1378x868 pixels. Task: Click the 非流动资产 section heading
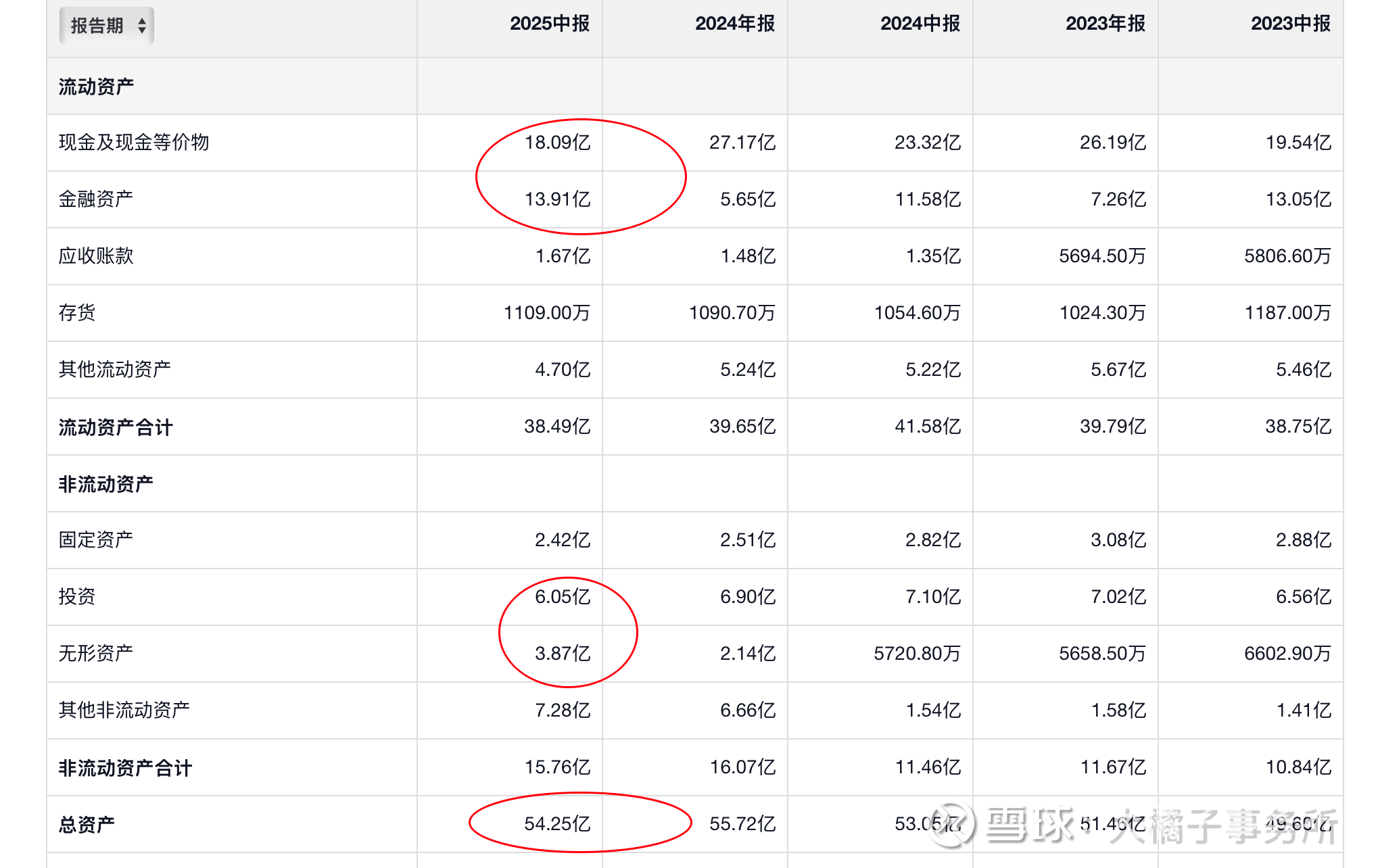click(105, 484)
